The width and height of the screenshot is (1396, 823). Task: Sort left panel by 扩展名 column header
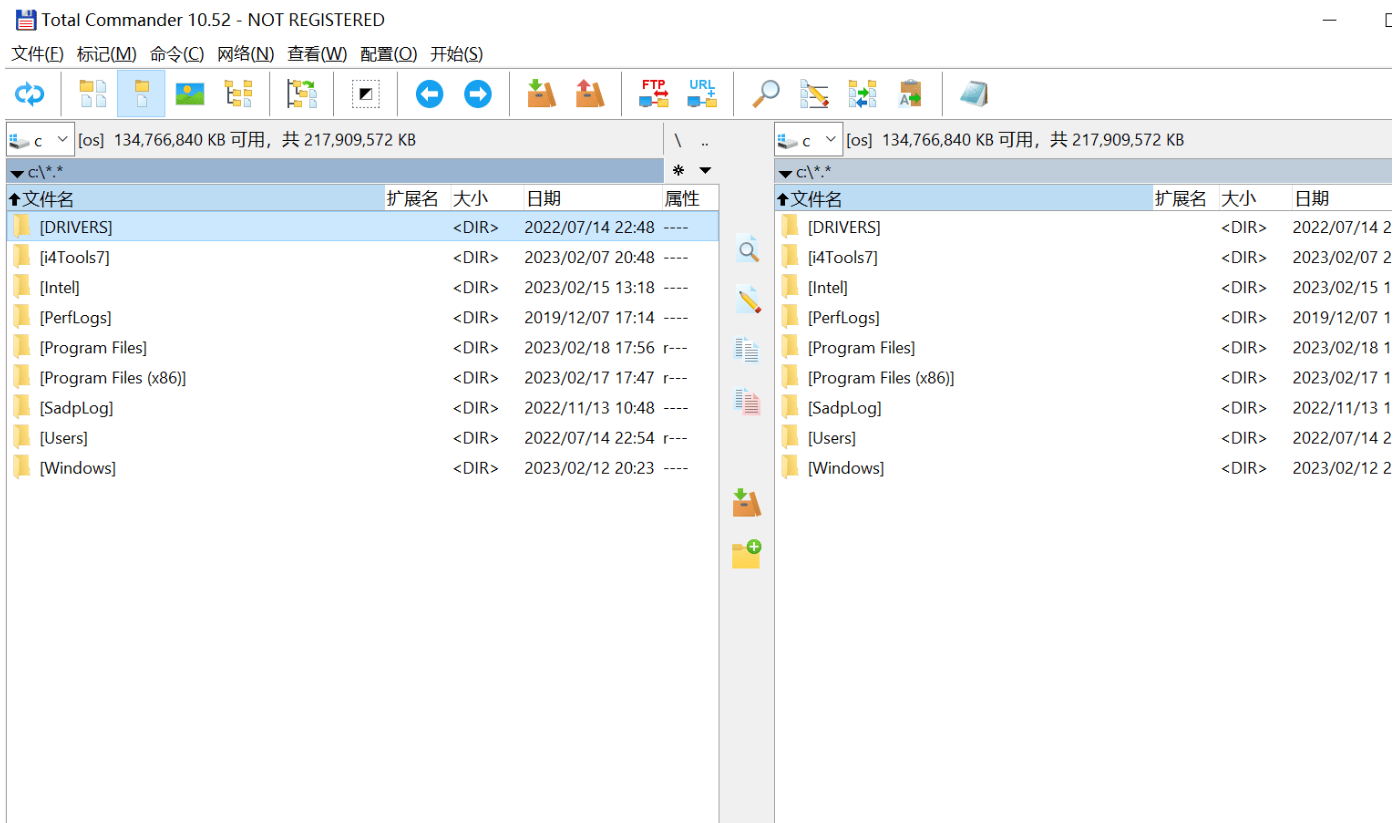(417, 199)
